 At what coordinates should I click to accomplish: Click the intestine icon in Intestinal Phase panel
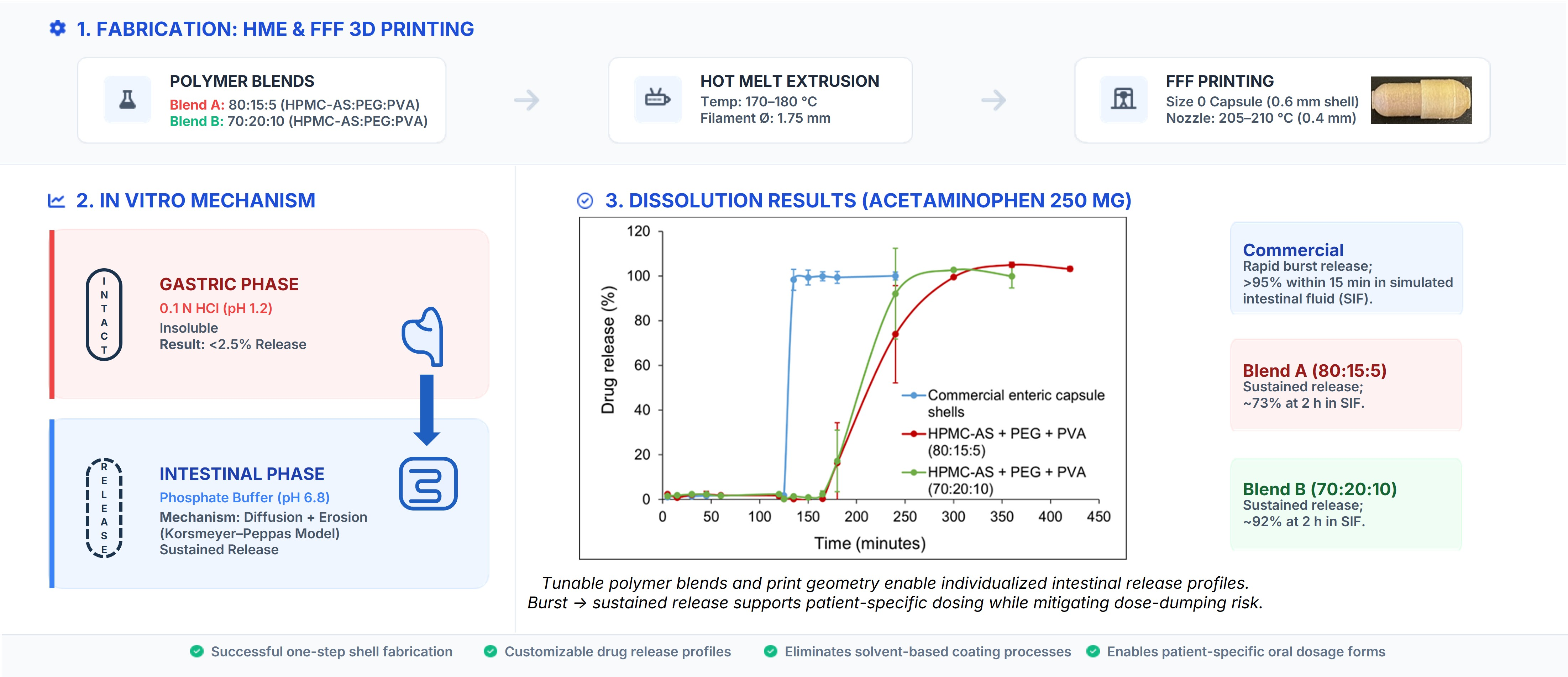pyautogui.click(x=428, y=483)
